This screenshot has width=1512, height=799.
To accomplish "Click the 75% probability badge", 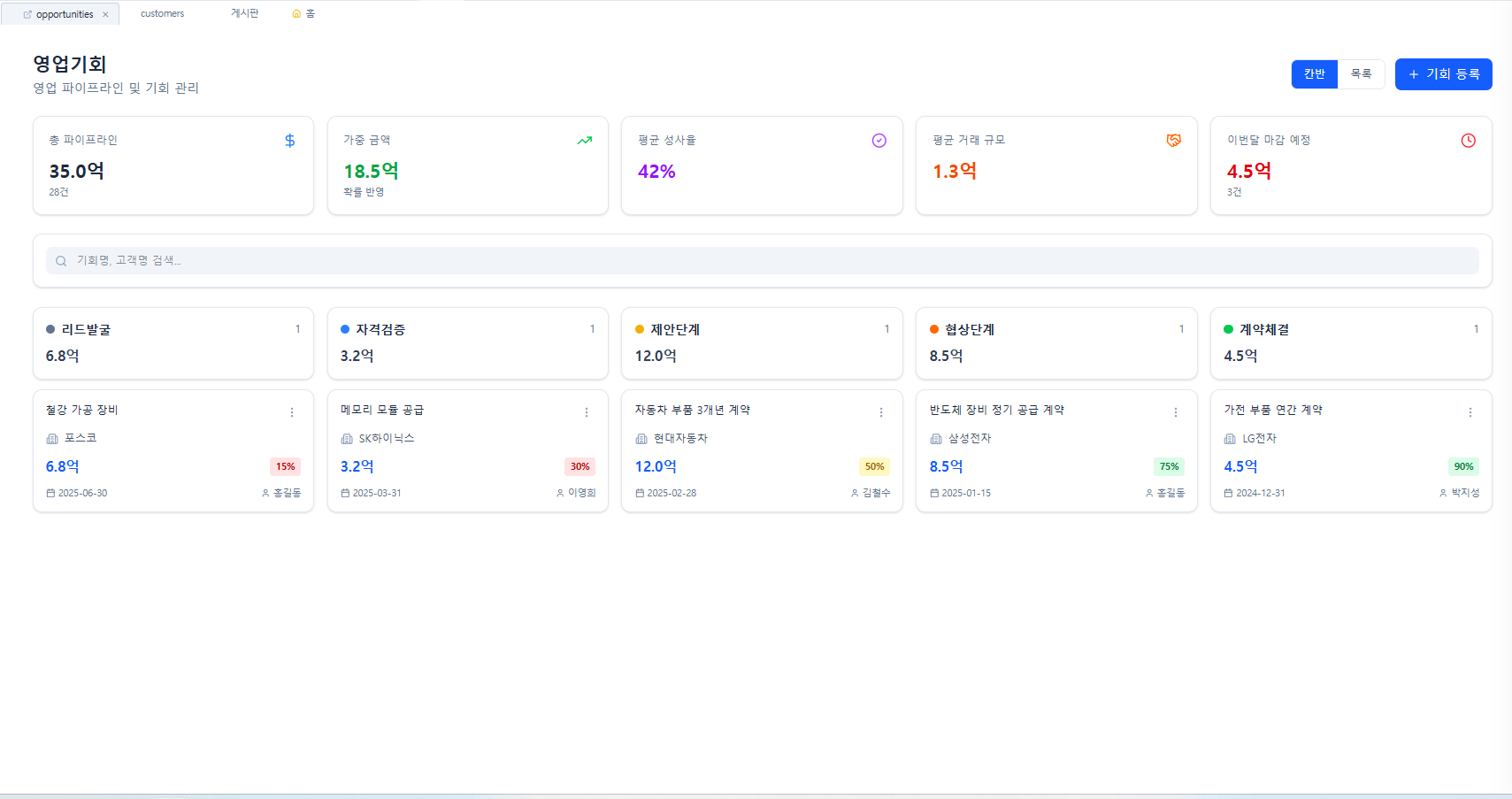I will point(1169,466).
